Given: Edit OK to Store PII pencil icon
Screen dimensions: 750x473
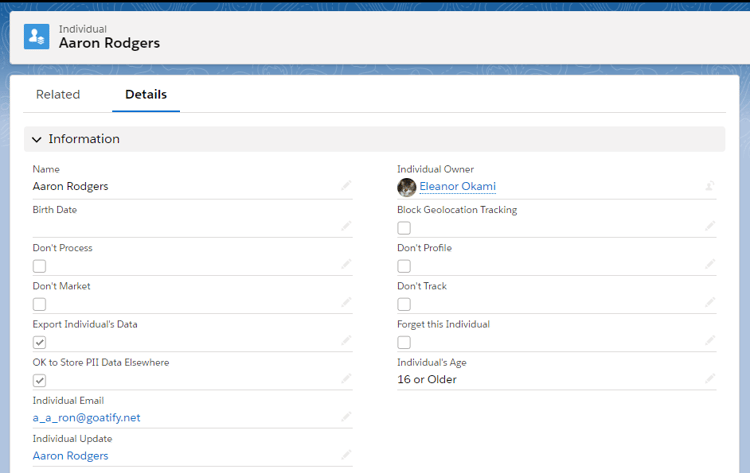Looking at the screenshot, I should (x=346, y=379).
